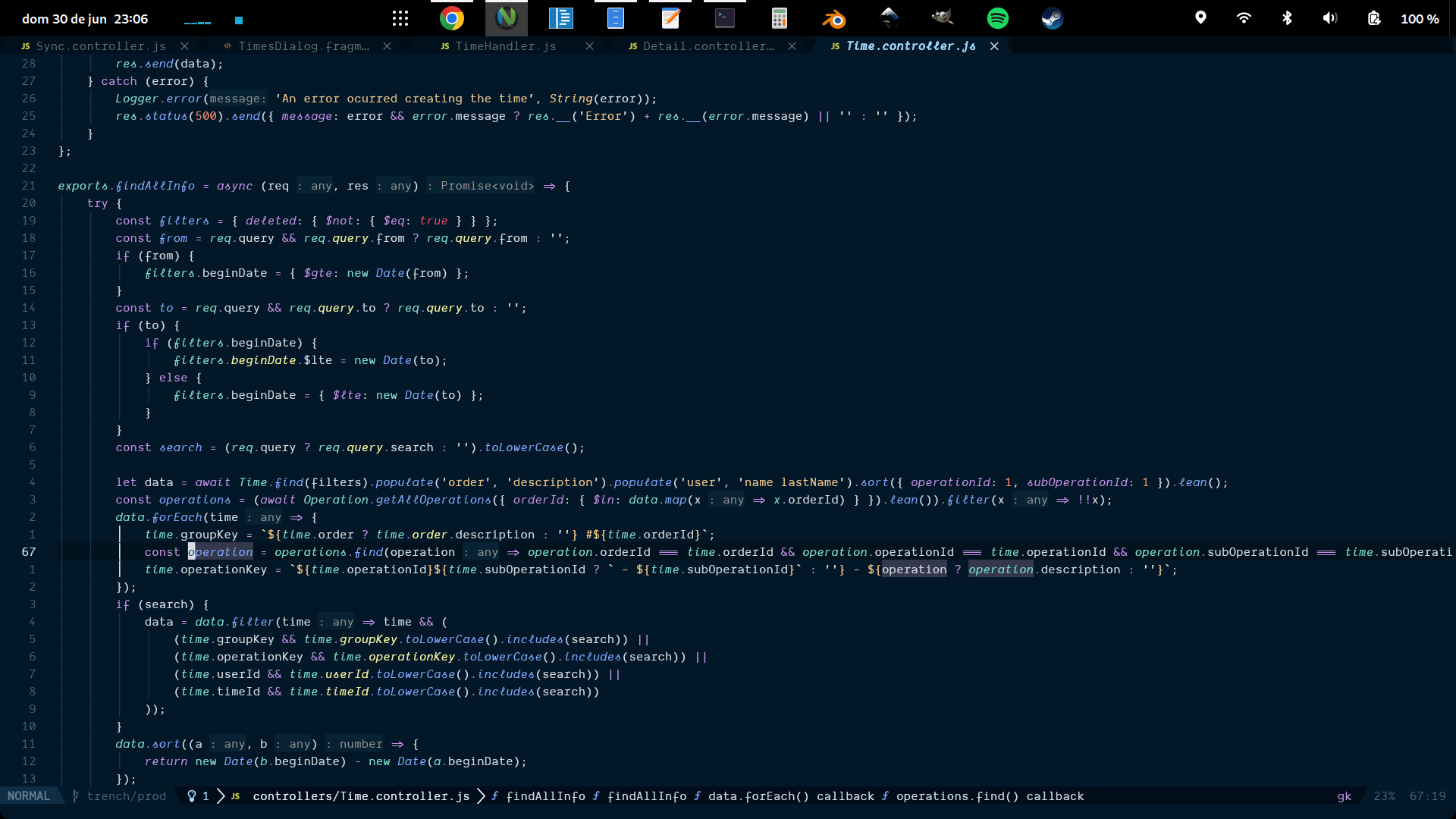
Task: Switch to the TimeHandler.js tab
Action: [506, 46]
